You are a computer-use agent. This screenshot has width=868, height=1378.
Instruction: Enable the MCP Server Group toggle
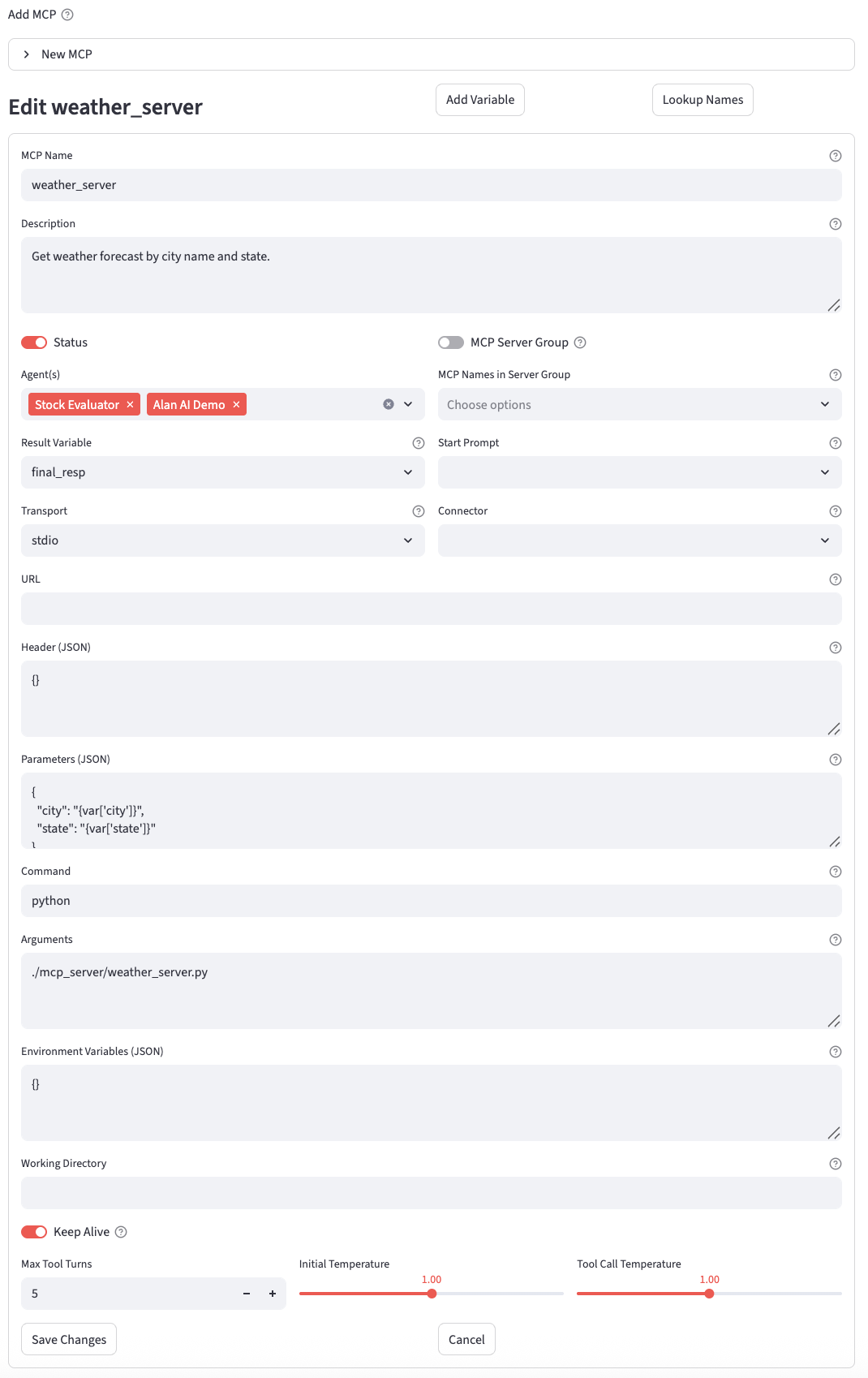click(x=451, y=342)
